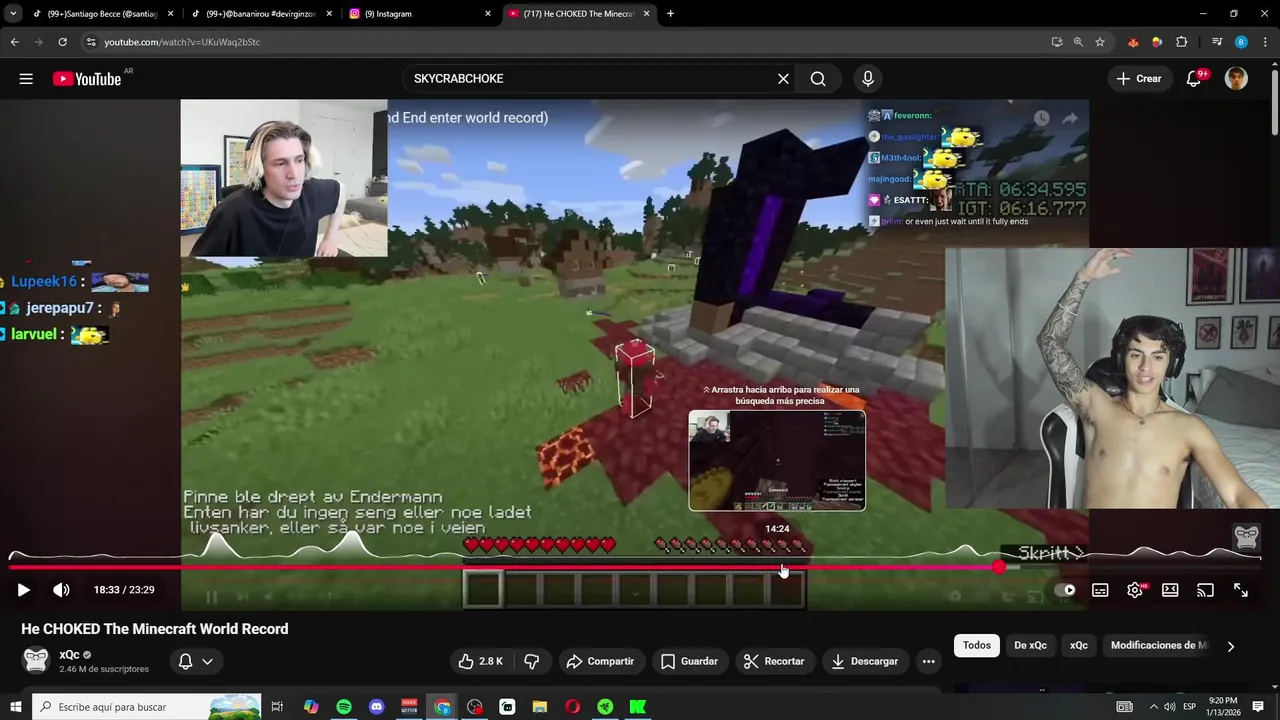Open Chrome three-dot menu

(x=1264, y=42)
